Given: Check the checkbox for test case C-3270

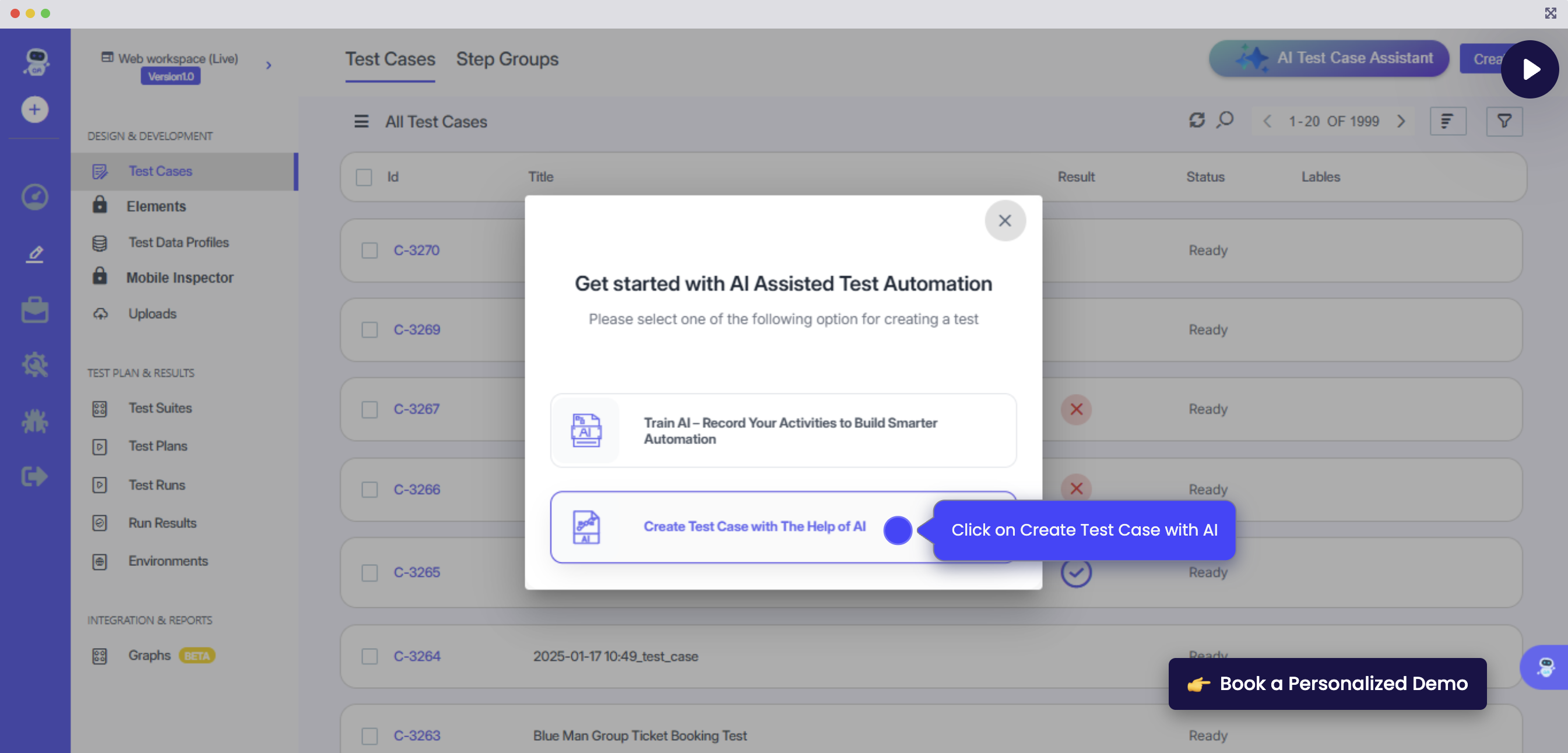Looking at the screenshot, I should coord(370,250).
